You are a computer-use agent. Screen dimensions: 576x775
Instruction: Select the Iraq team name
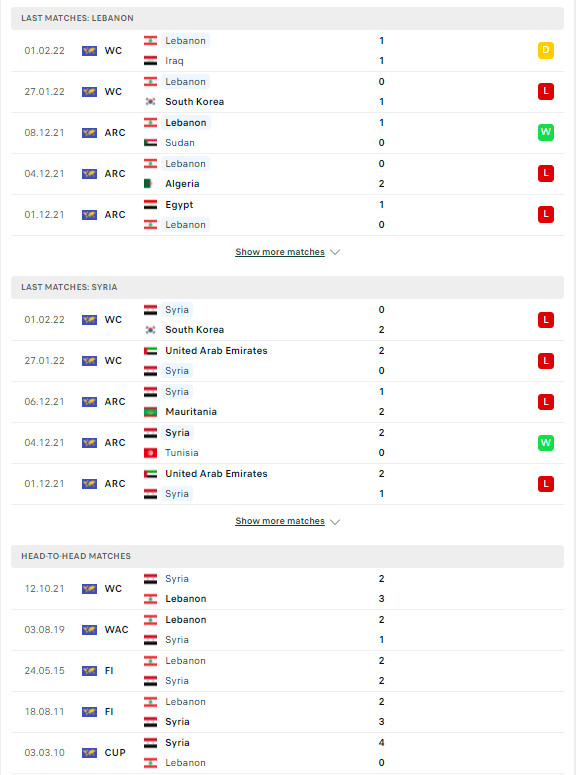click(174, 61)
